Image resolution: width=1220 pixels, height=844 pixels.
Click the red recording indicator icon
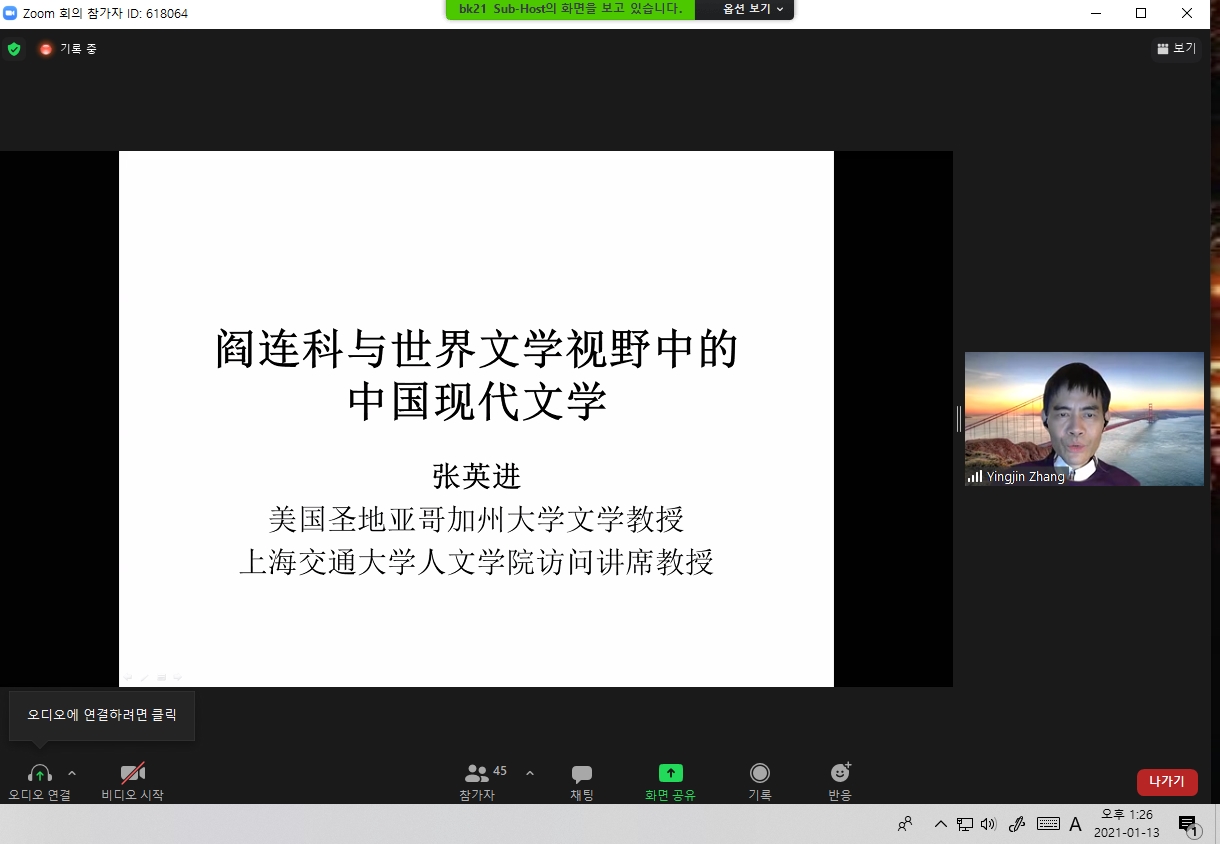tap(45, 48)
